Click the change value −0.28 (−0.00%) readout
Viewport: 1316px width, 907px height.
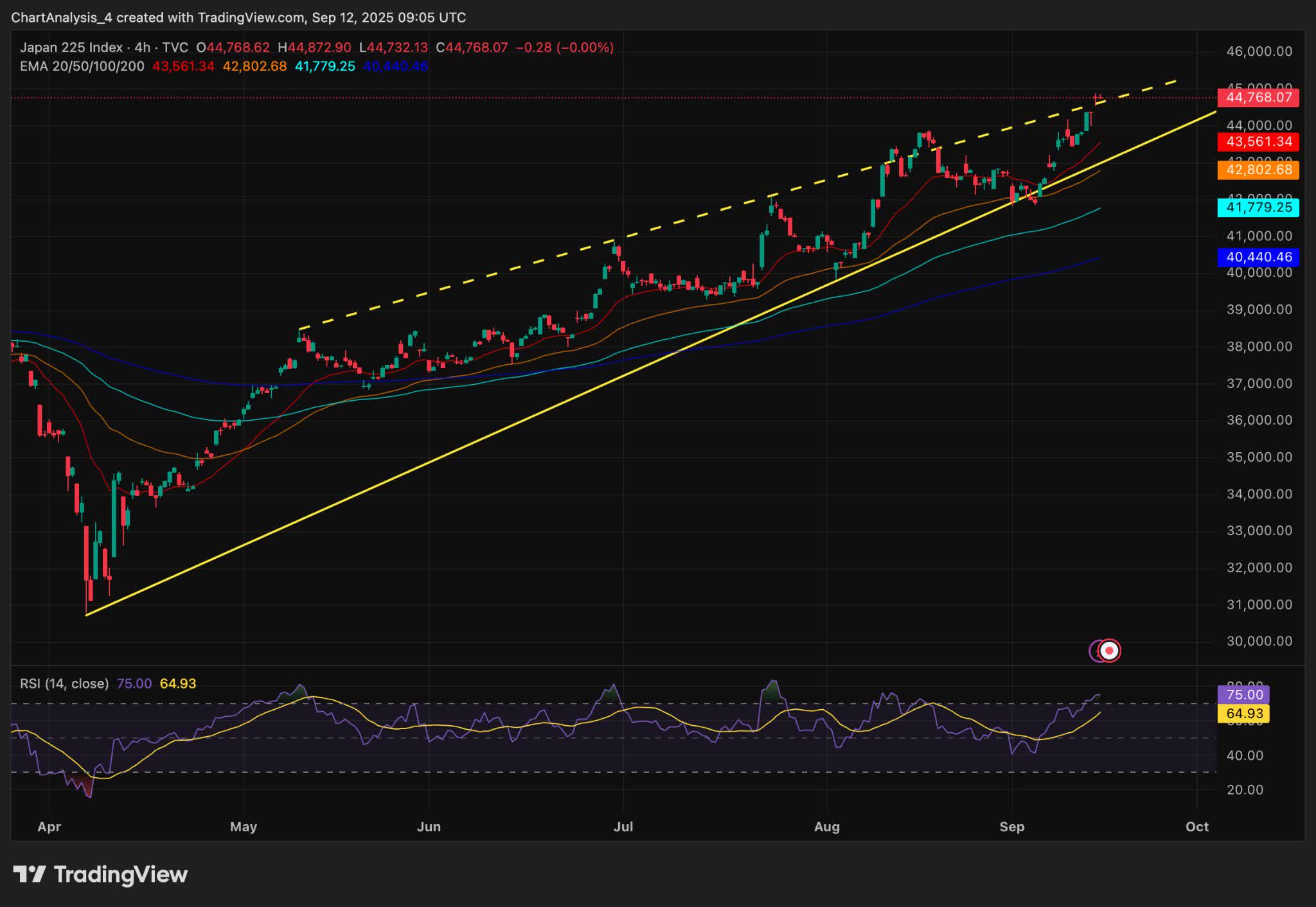[x=565, y=47]
